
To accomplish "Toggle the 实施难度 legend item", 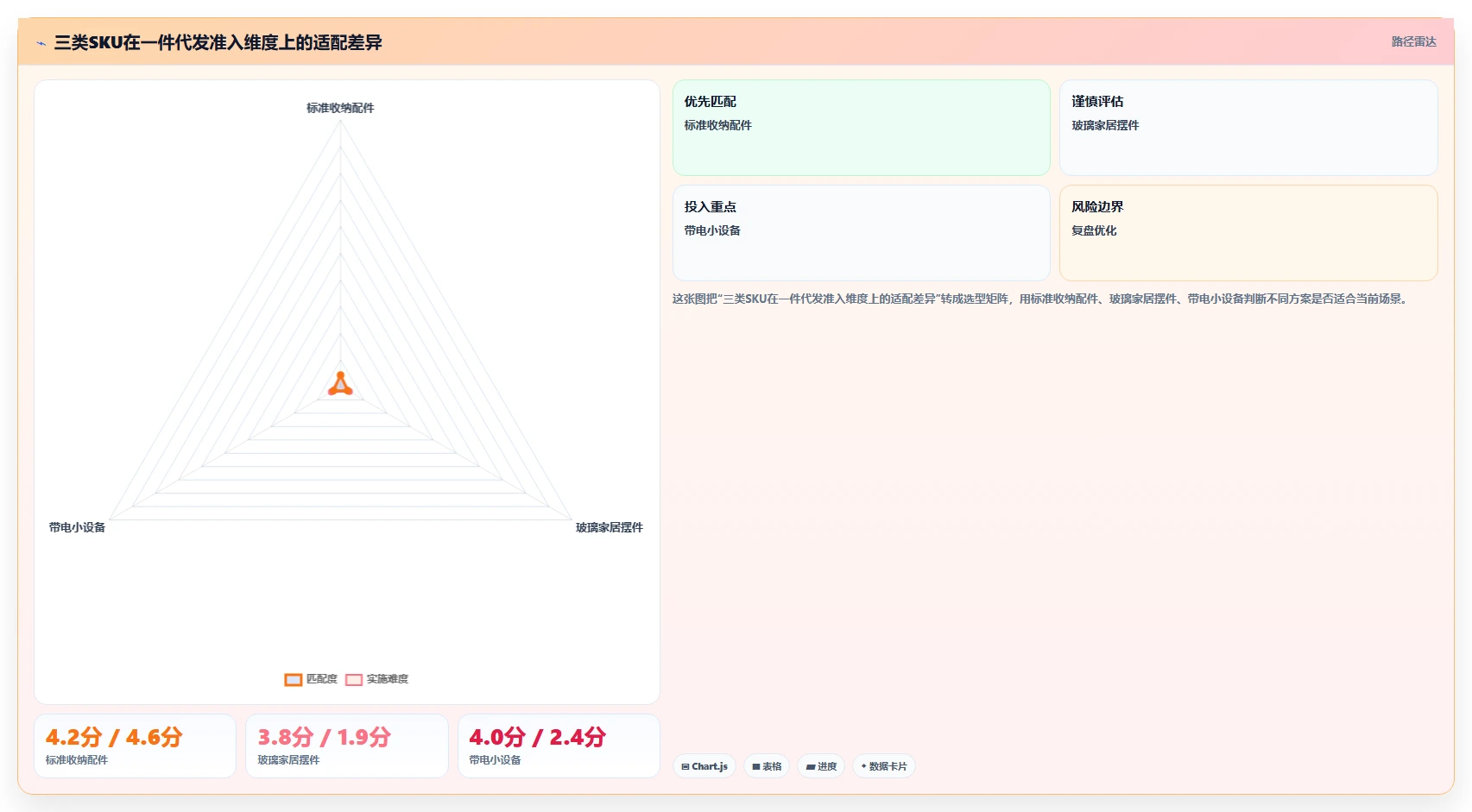I will point(376,679).
